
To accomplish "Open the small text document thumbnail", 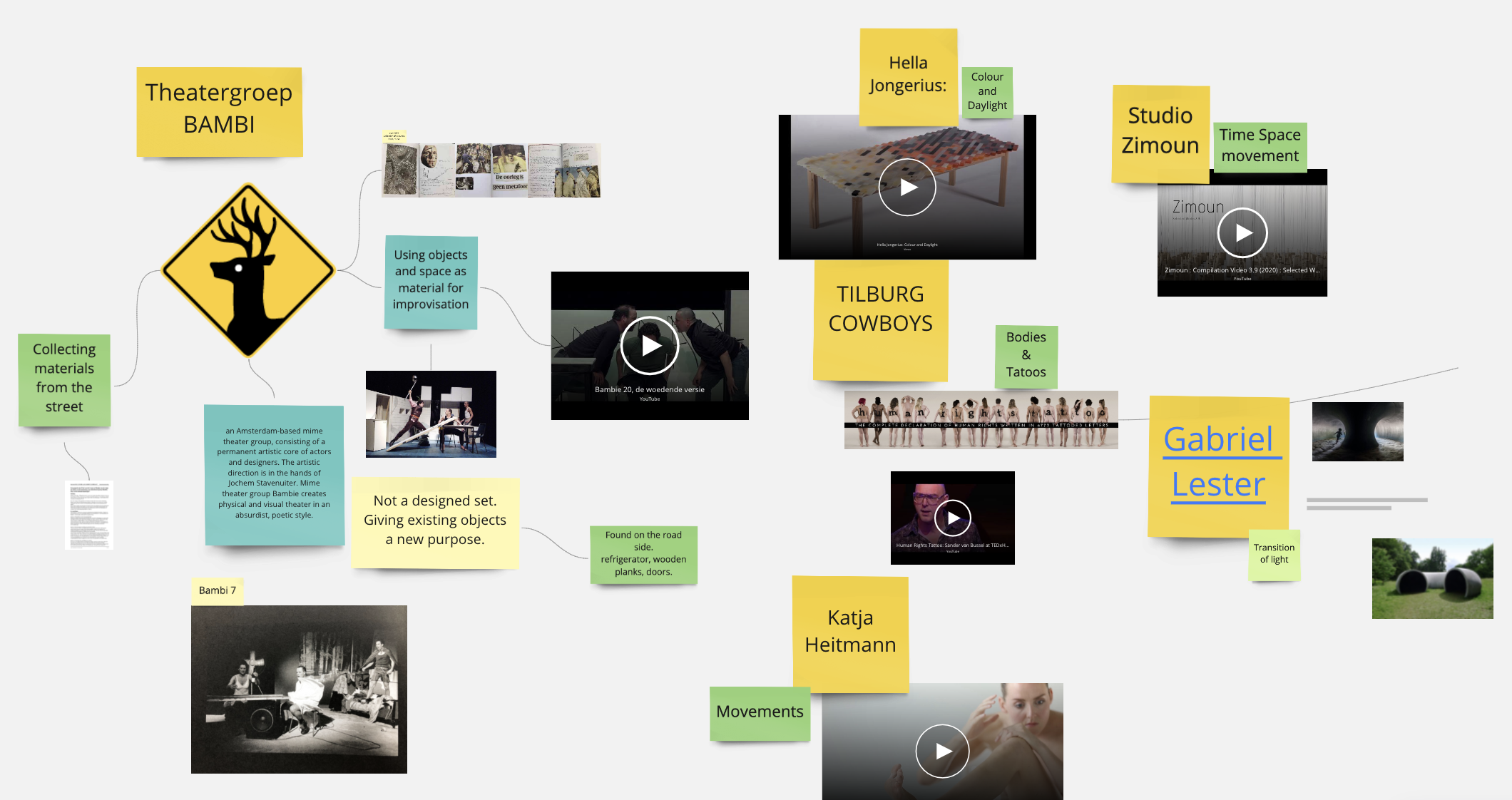I will click(x=89, y=514).
